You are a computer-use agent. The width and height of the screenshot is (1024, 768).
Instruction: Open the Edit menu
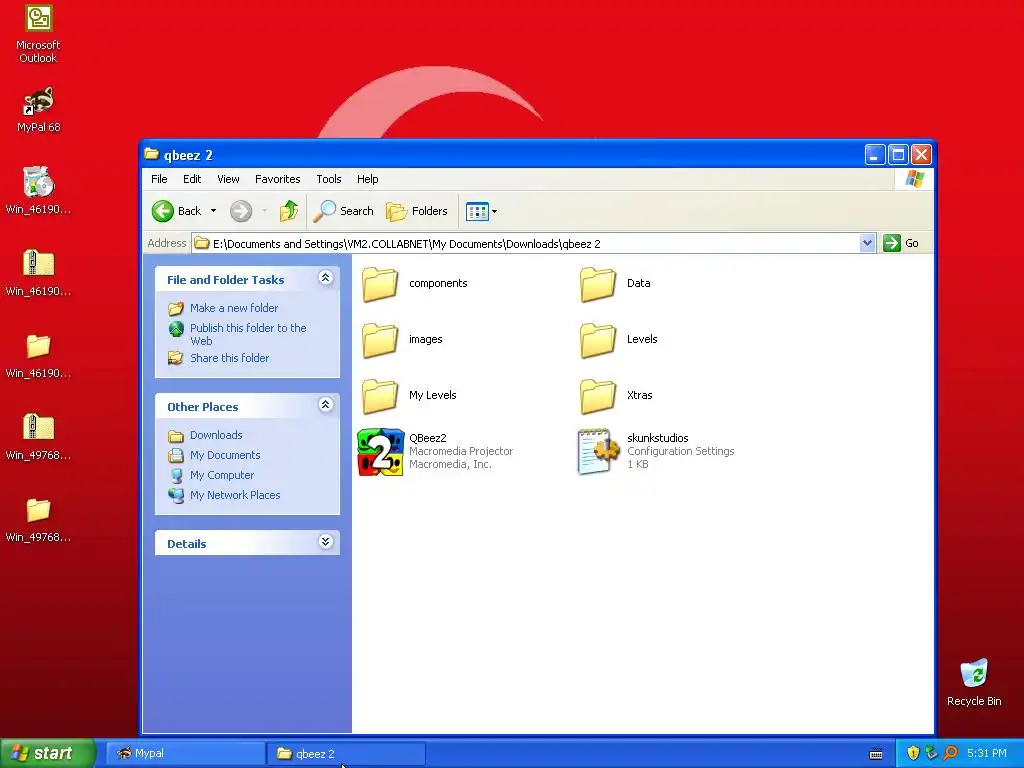pos(192,179)
